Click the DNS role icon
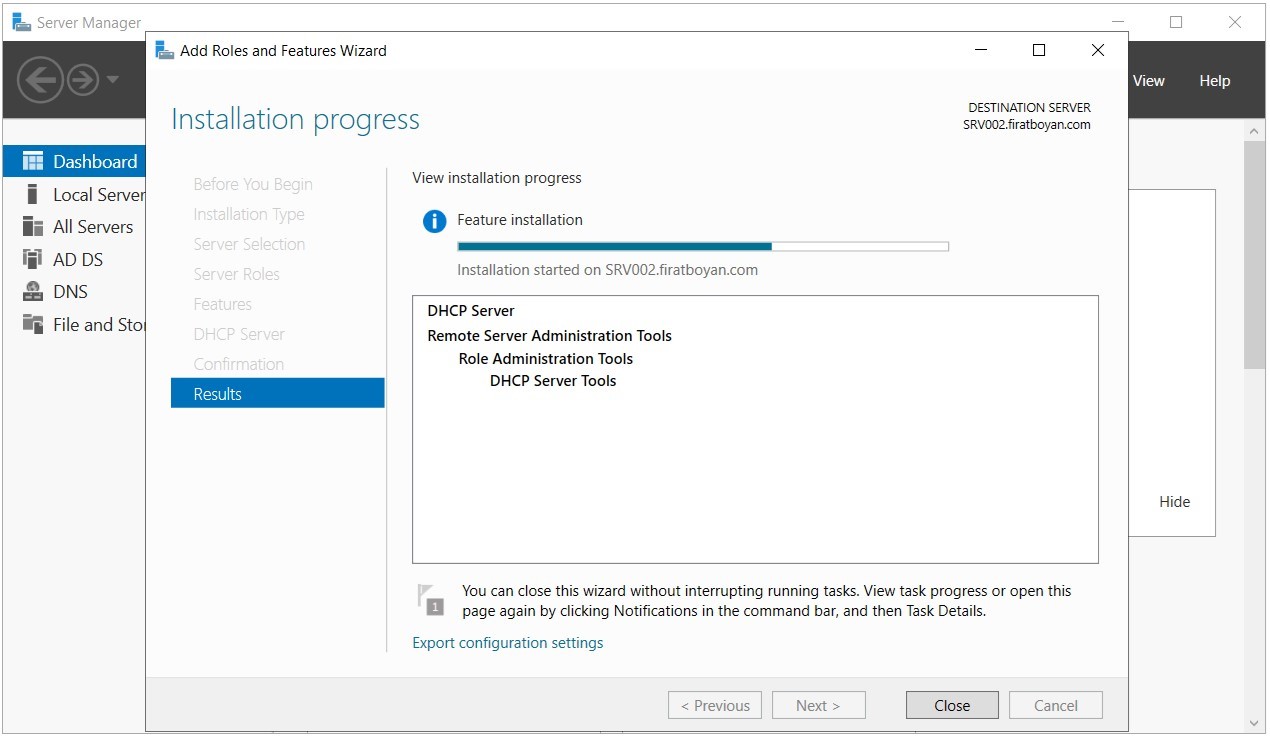This screenshot has width=1270, height=739. [33, 292]
